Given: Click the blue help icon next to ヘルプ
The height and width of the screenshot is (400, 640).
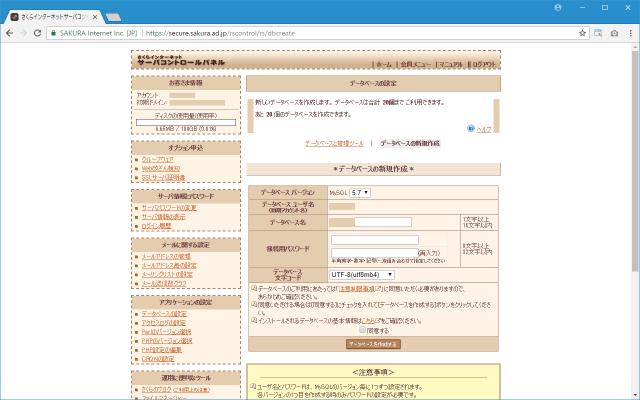Looking at the screenshot, I should coord(471,128).
